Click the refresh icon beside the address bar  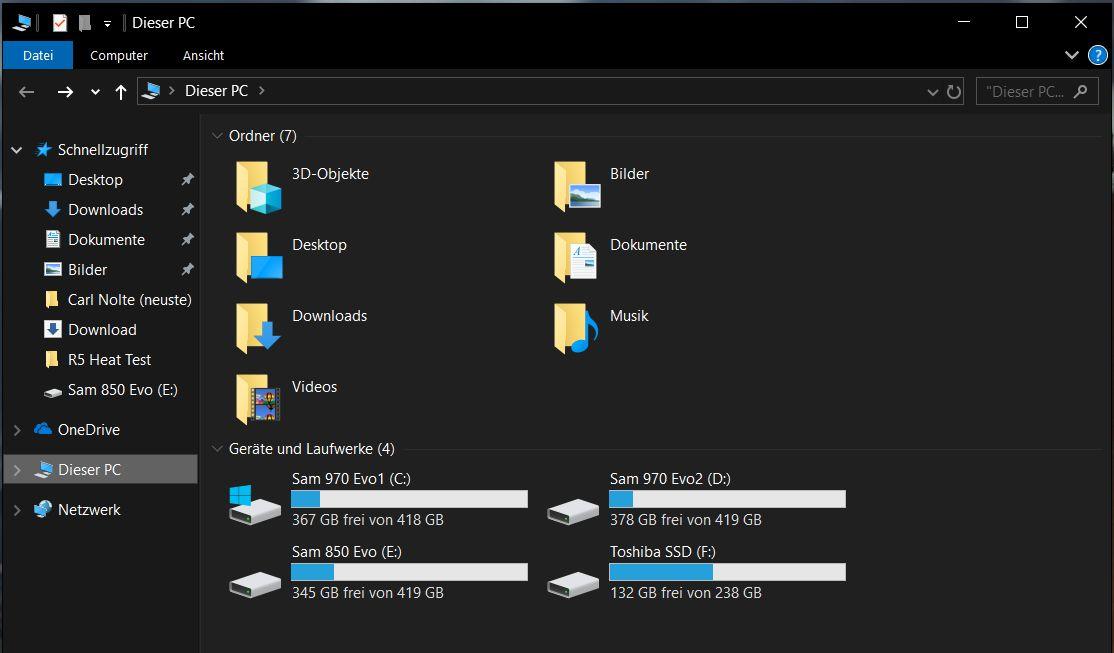954,91
